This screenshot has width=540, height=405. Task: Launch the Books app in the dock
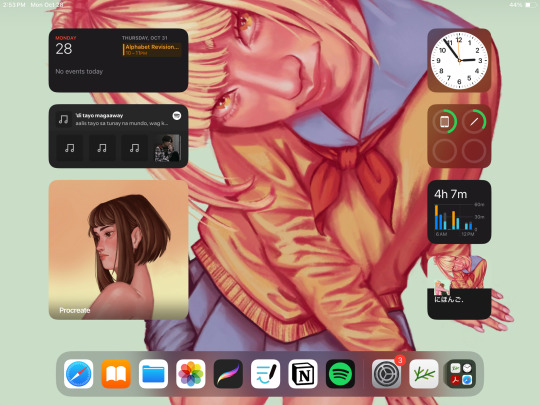coord(116,374)
